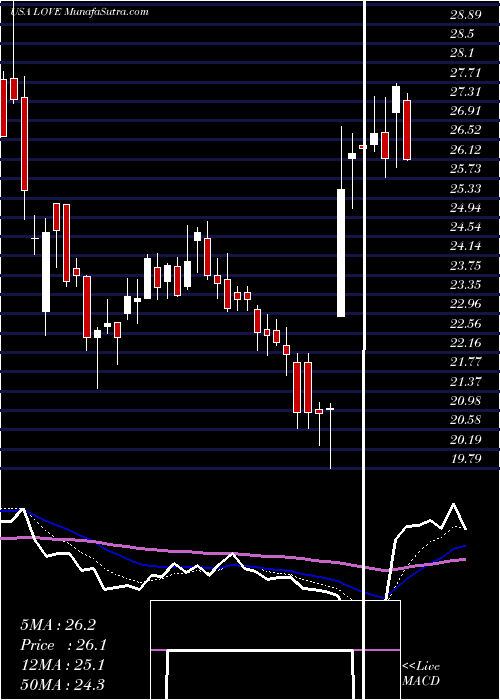Click the USA LOVE MunafaSutra.com title text
This screenshot has height=700, width=500.
(x=79, y=12)
